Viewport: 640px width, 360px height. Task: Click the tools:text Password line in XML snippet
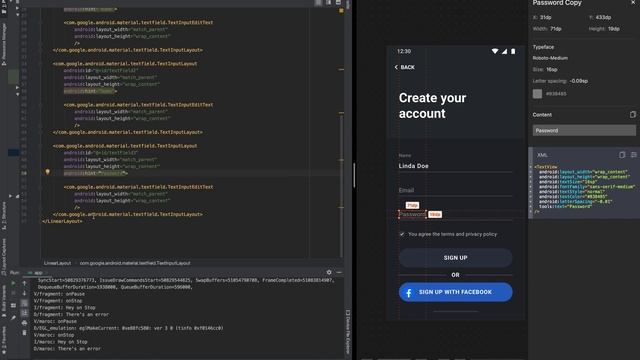565,207
